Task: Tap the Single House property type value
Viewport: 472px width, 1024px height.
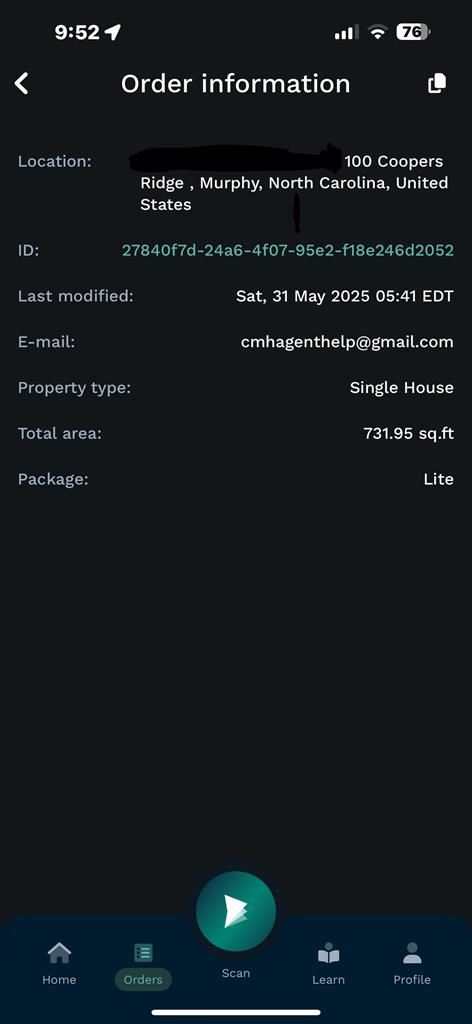Action: [401, 388]
